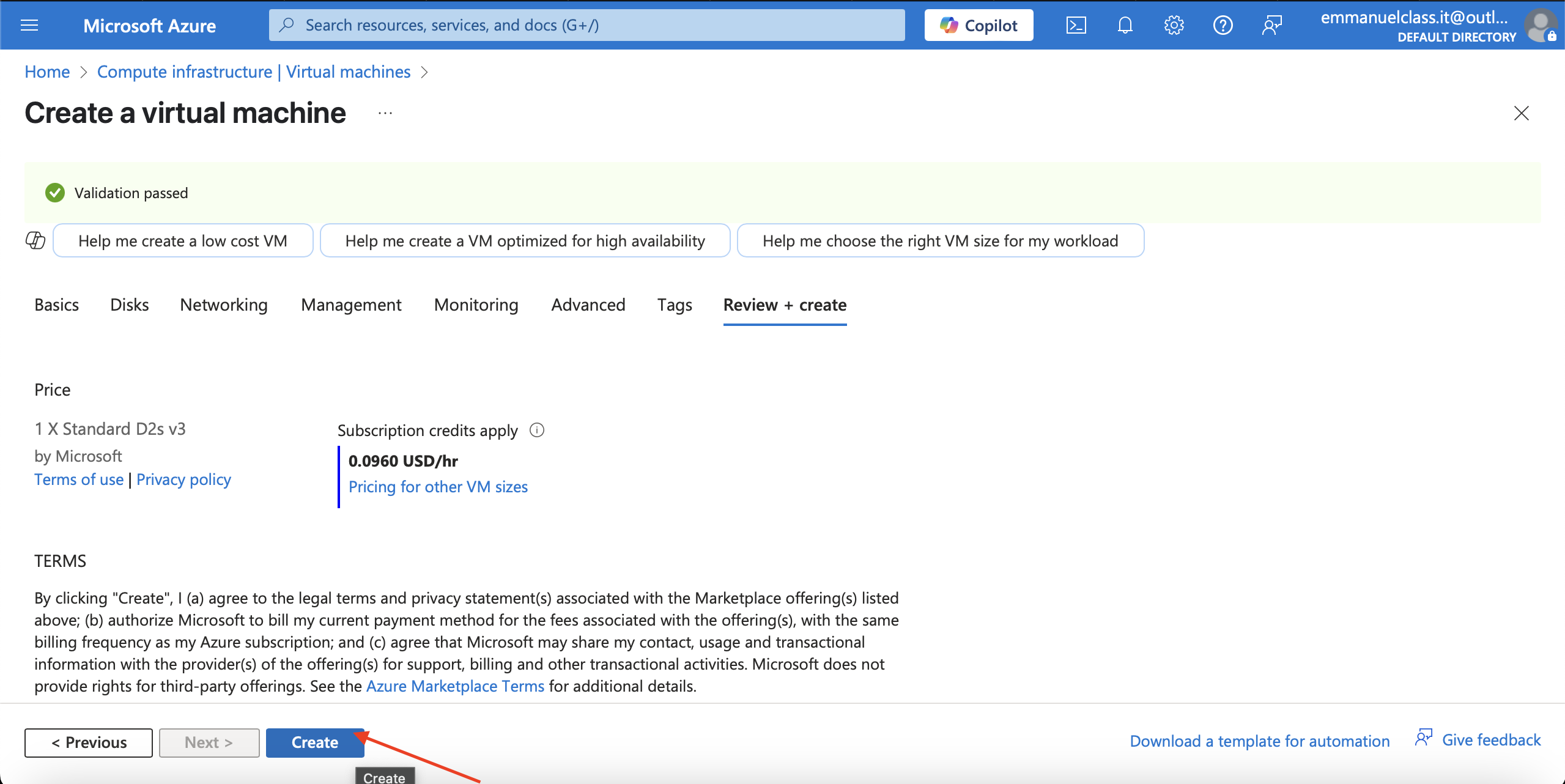Switch to the Disks tab
The image size is (1565, 784).
[129, 305]
